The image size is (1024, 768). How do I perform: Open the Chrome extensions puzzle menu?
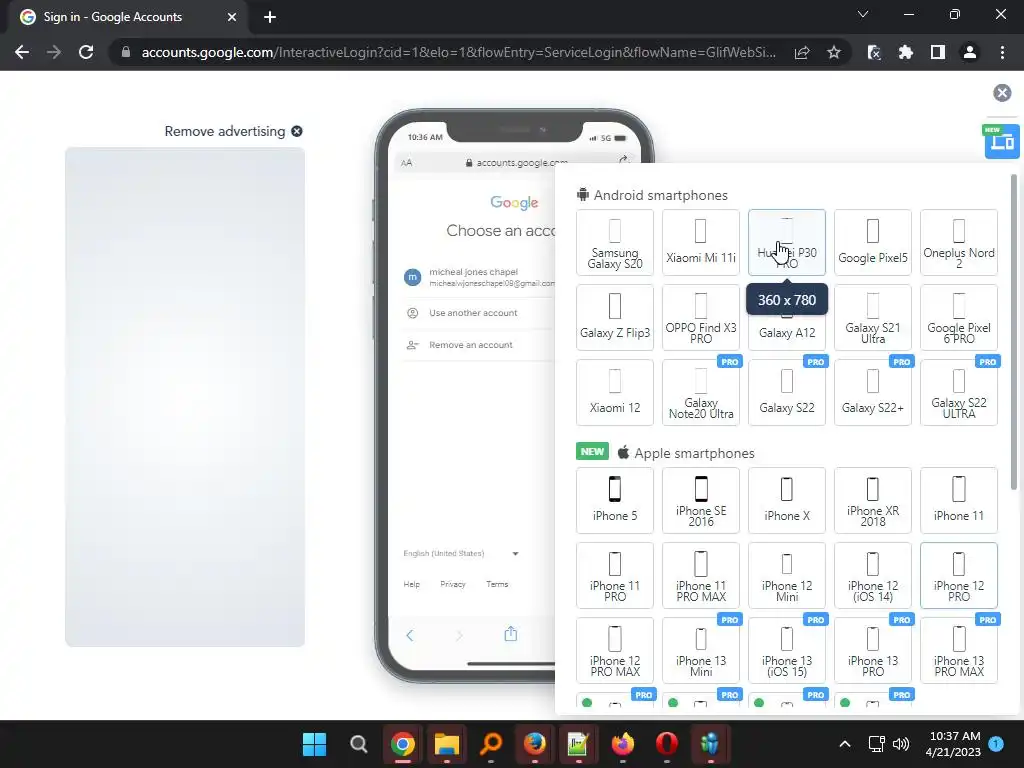click(x=906, y=52)
